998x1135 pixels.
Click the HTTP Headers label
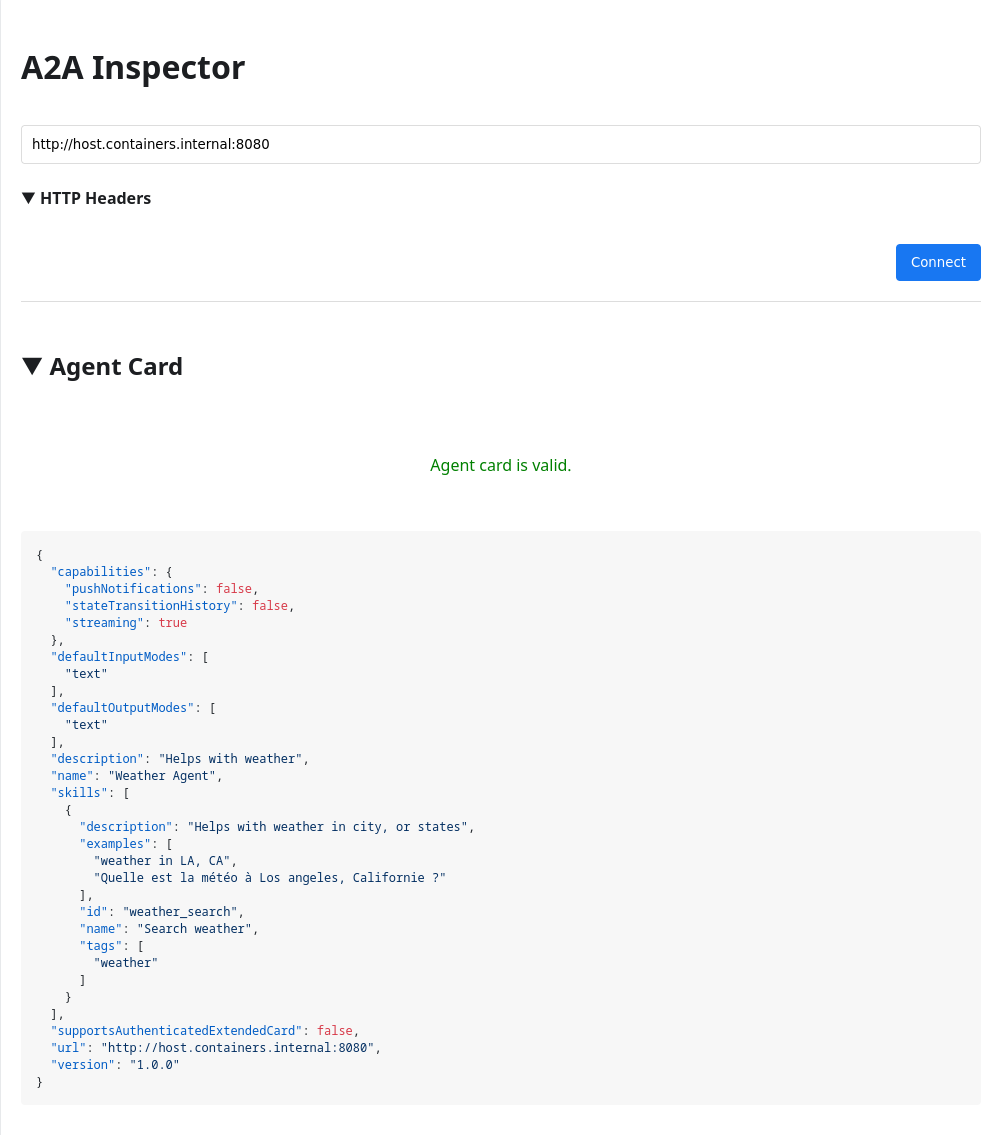click(x=96, y=198)
